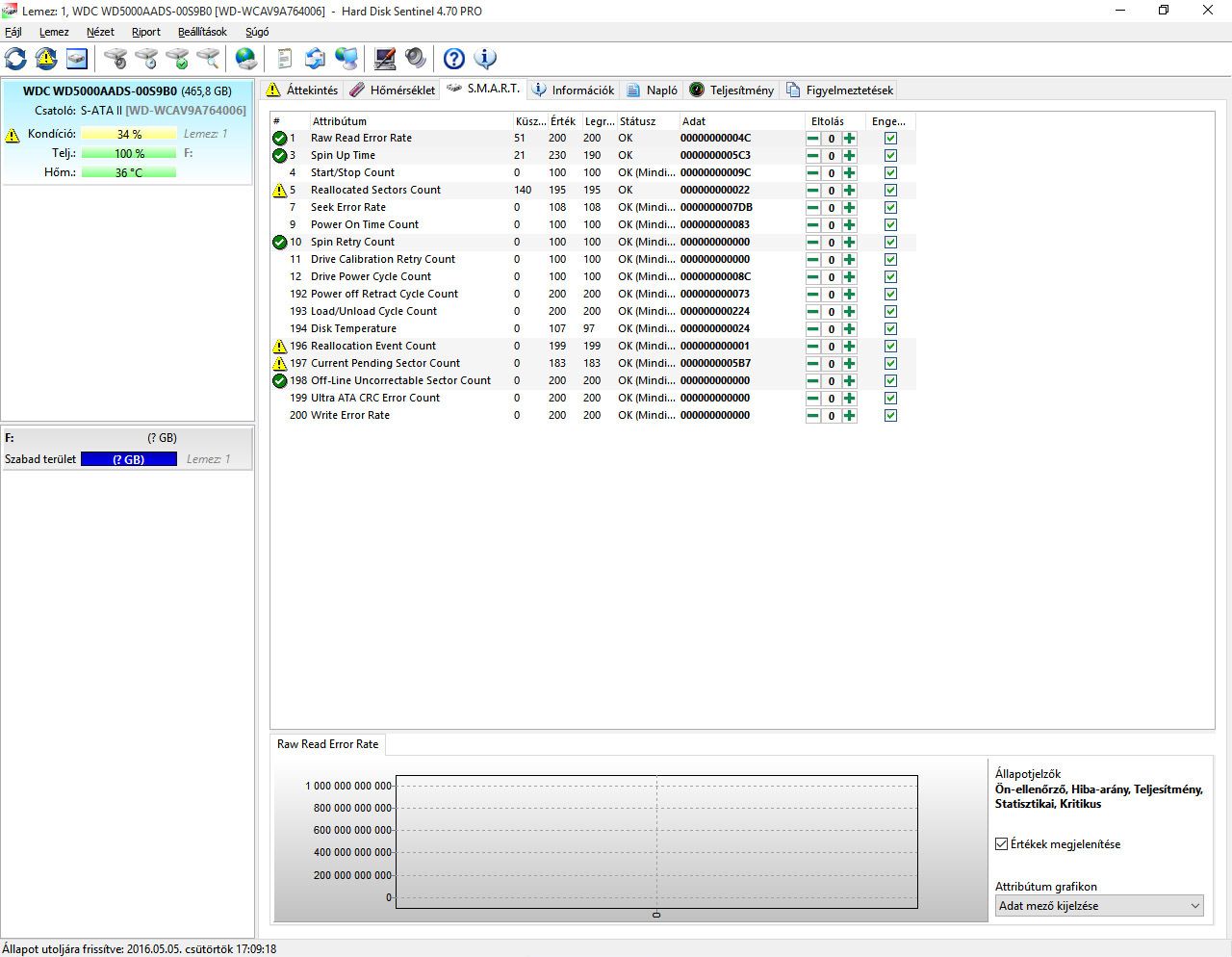
Task: Sort by the Eltolás column header
Action: (x=835, y=121)
